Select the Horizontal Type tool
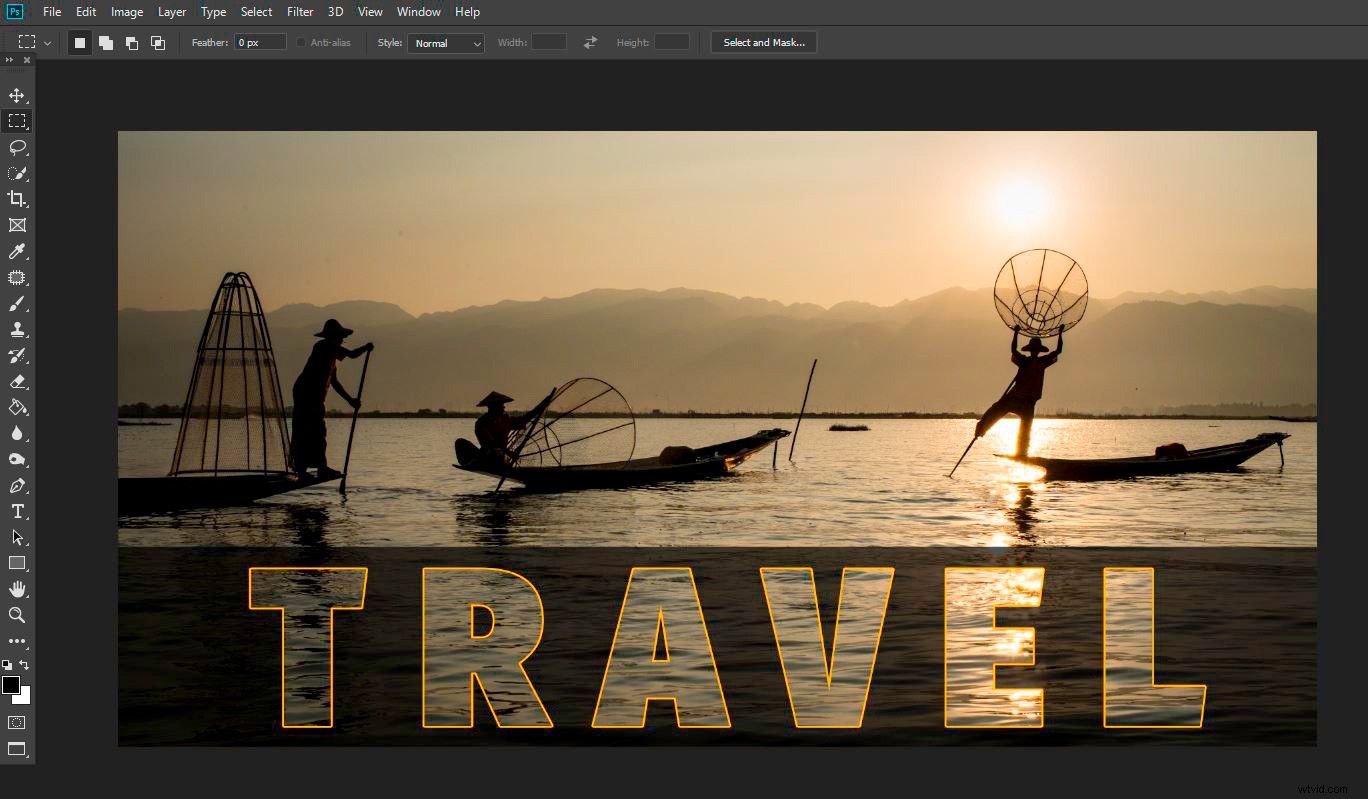 click(17, 511)
